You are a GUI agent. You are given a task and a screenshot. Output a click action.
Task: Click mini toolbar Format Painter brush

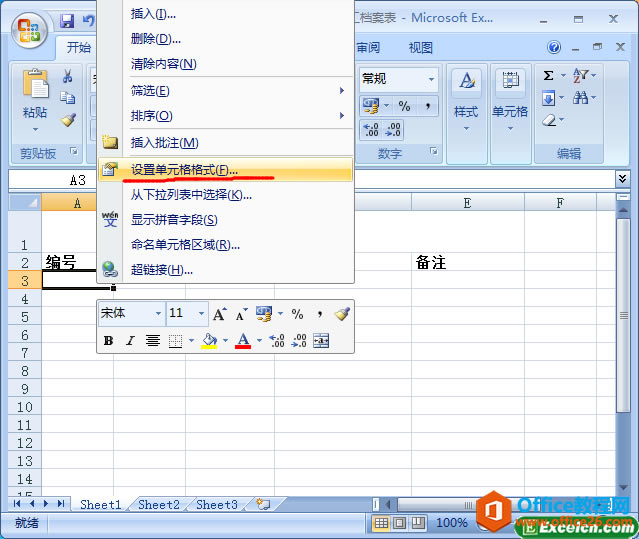click(x=342, y=314)
